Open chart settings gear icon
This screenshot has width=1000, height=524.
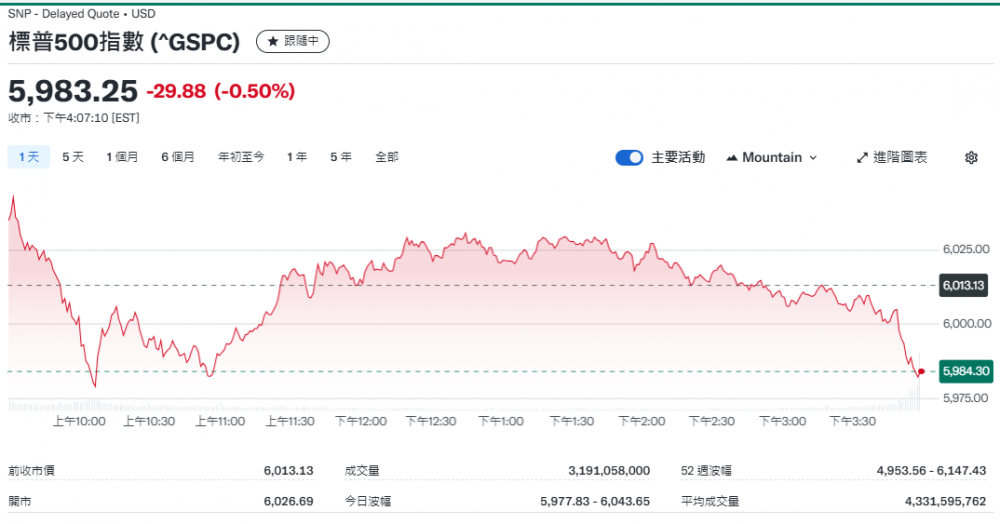[970, 158]
